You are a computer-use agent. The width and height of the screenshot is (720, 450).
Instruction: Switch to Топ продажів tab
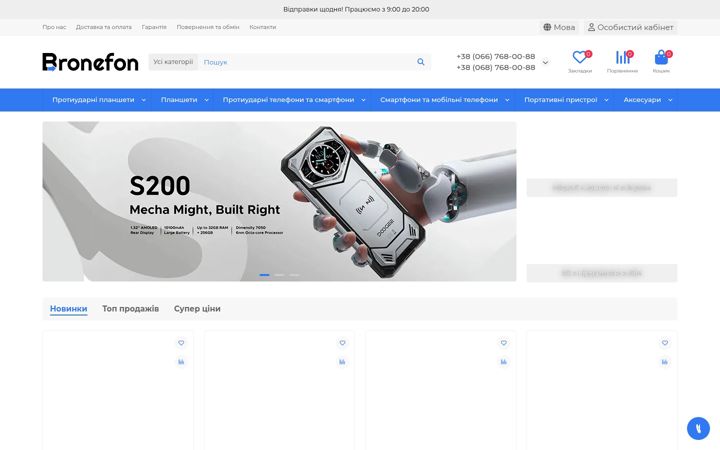pos(130,309)
